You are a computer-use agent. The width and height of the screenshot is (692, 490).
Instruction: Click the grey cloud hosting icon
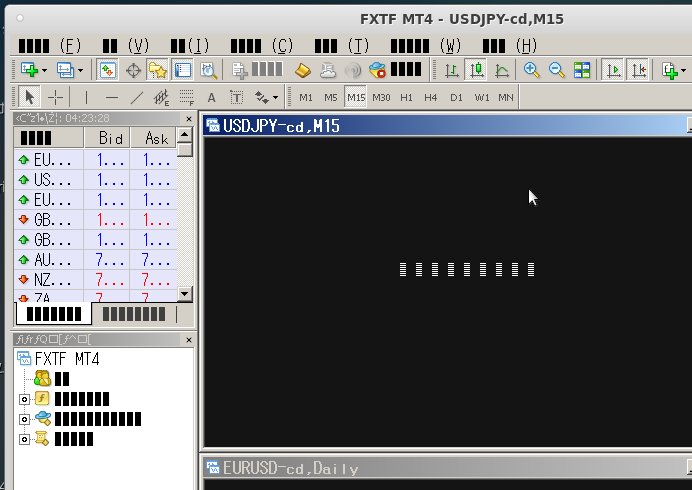point(327,71)
